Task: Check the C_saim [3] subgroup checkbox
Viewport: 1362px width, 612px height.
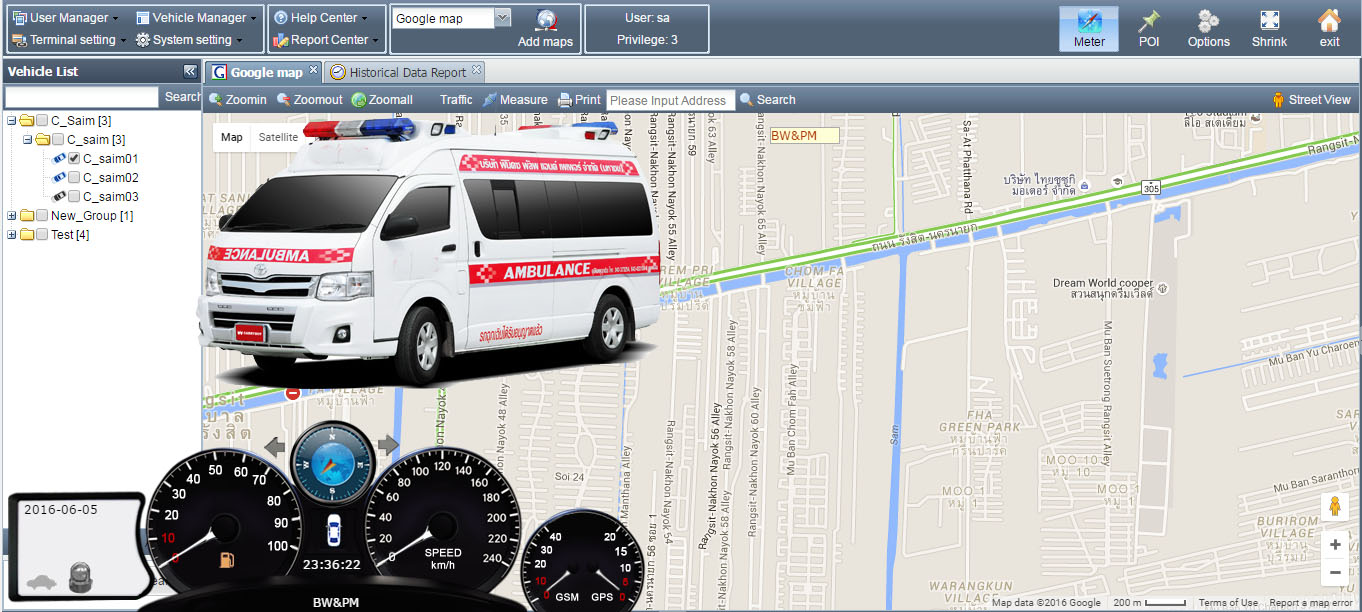Action: 58,140
